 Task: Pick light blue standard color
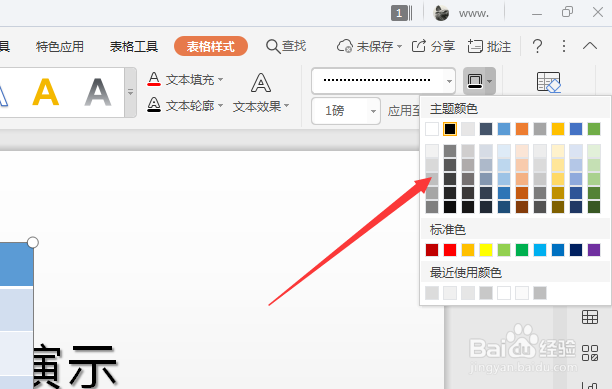(x=540, y=250)
